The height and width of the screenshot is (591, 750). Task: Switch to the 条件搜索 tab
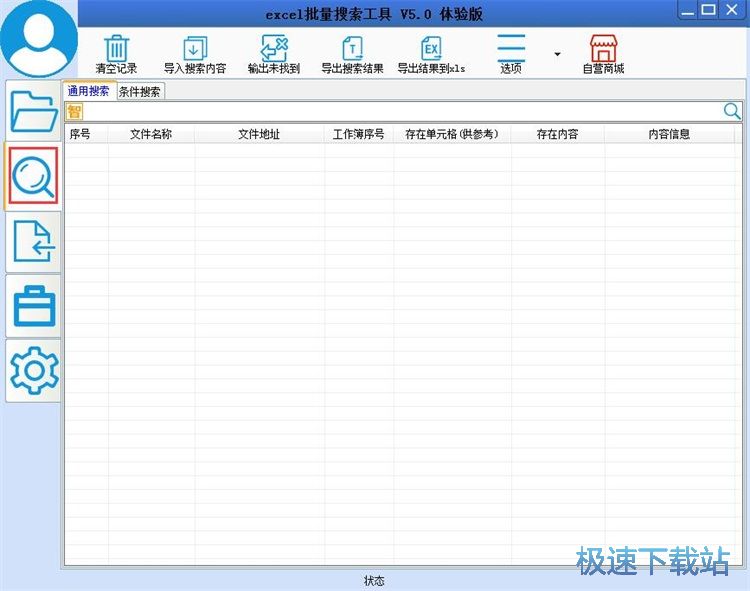(x=140, y=91)
